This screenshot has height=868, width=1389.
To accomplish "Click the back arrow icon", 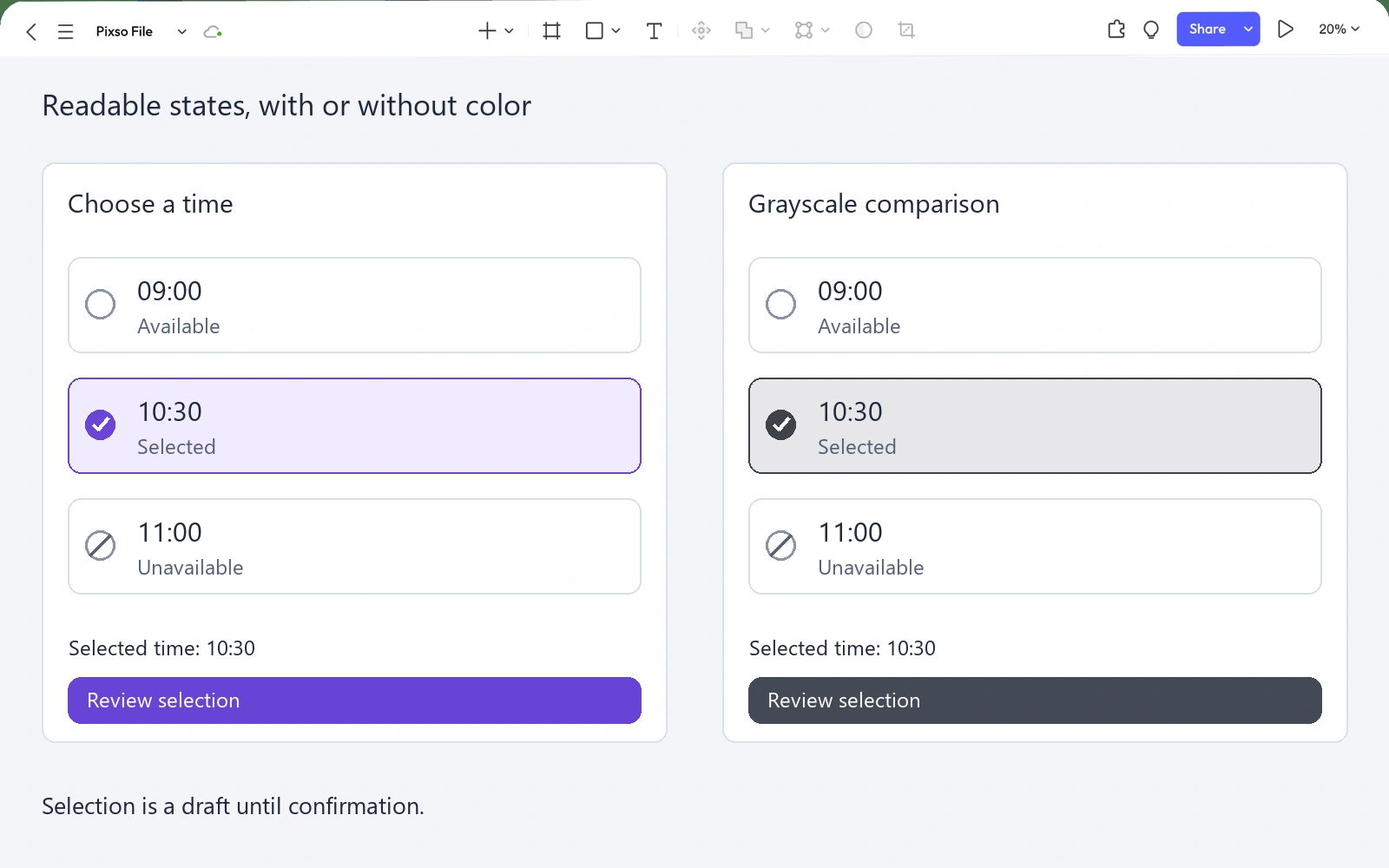I will coord(31,32).
